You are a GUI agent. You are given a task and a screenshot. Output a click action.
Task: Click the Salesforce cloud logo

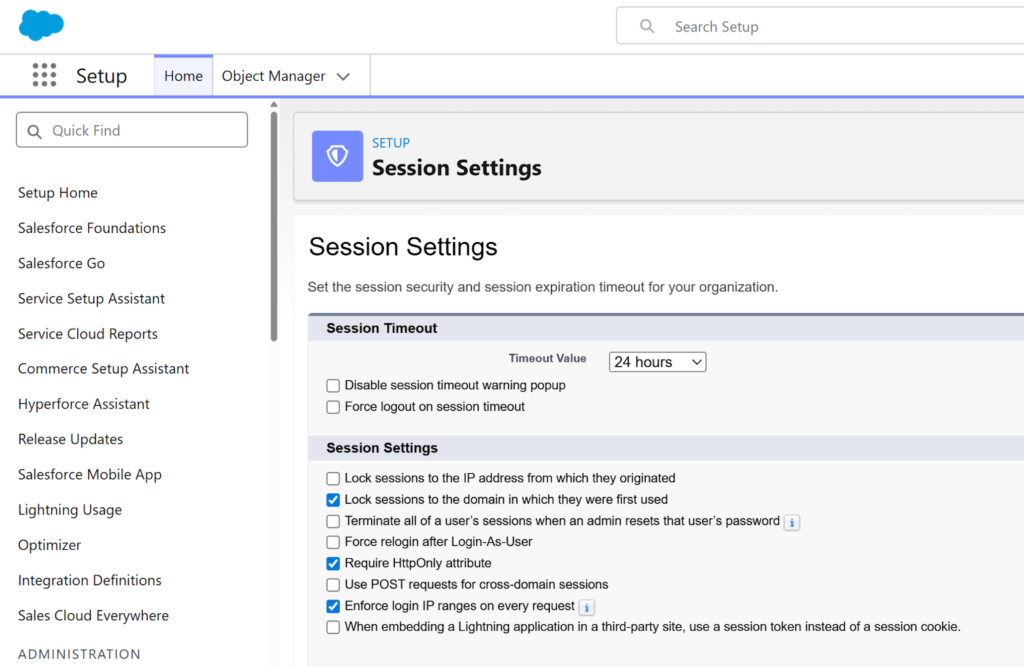(41, 25)
